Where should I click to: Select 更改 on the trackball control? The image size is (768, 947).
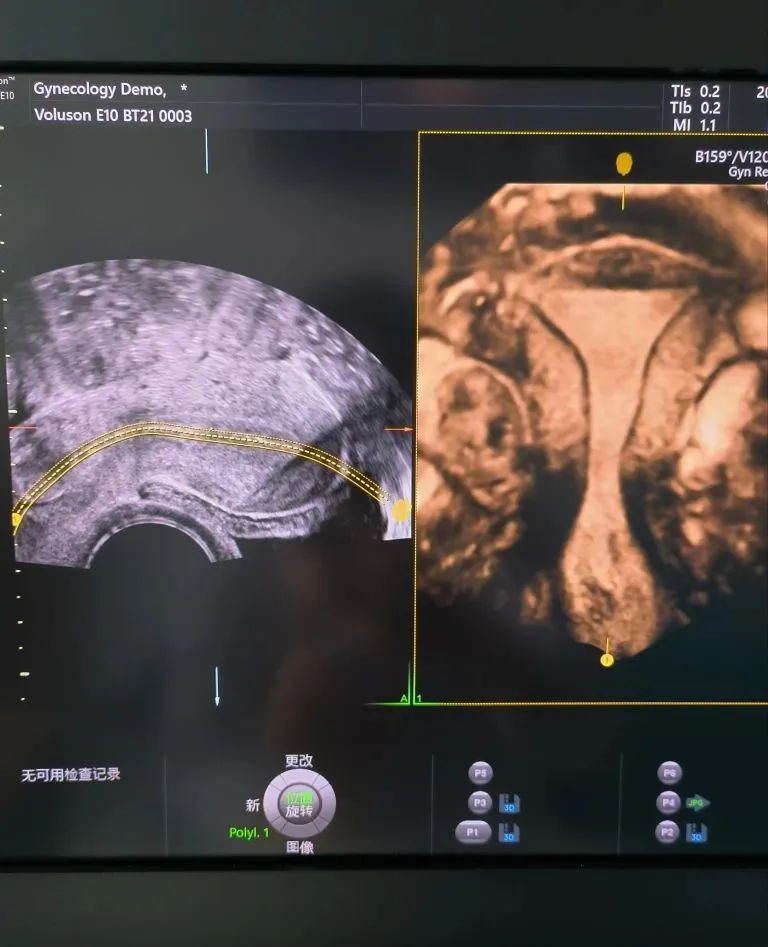point(299,761)
